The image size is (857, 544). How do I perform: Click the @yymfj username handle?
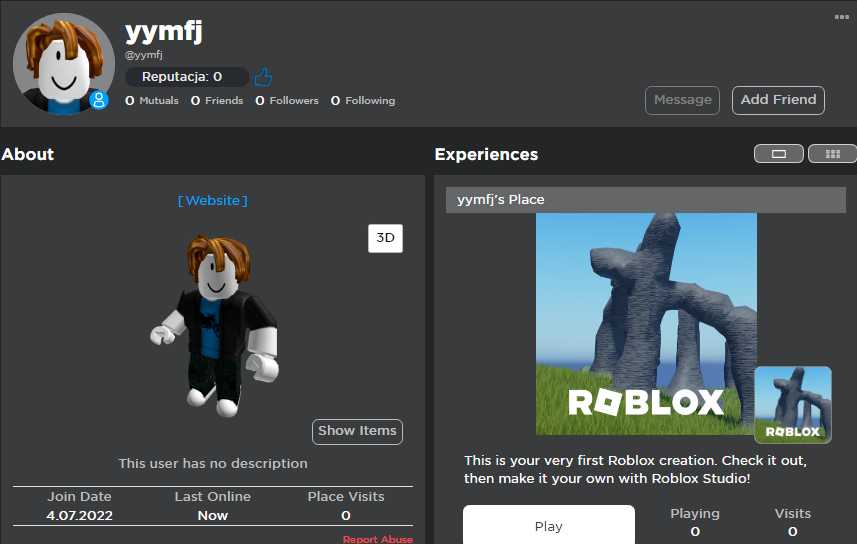pyautogui.click(x=144, y=55)
